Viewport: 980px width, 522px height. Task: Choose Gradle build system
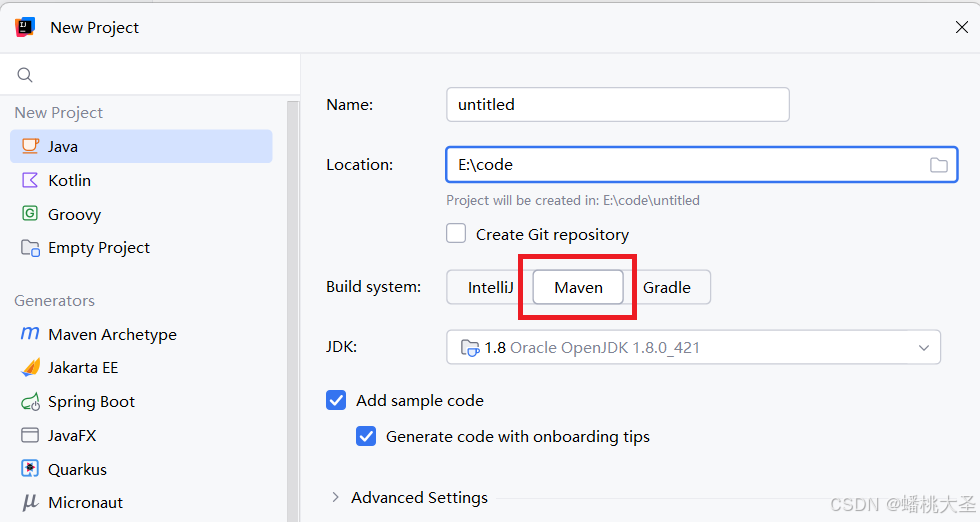(x=667, y=288)
